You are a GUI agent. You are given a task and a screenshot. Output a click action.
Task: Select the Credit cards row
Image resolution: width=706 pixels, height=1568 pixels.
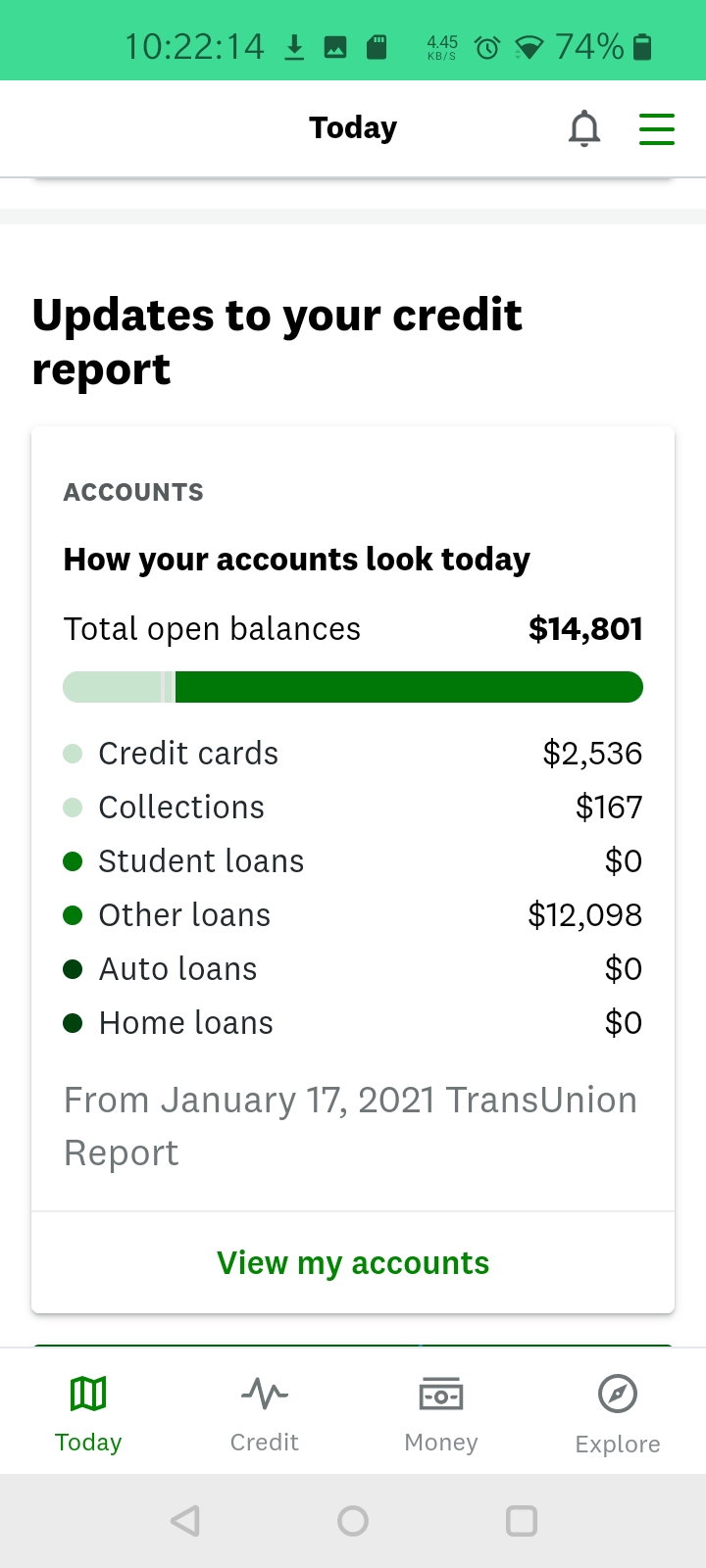[x=353, y=754]
